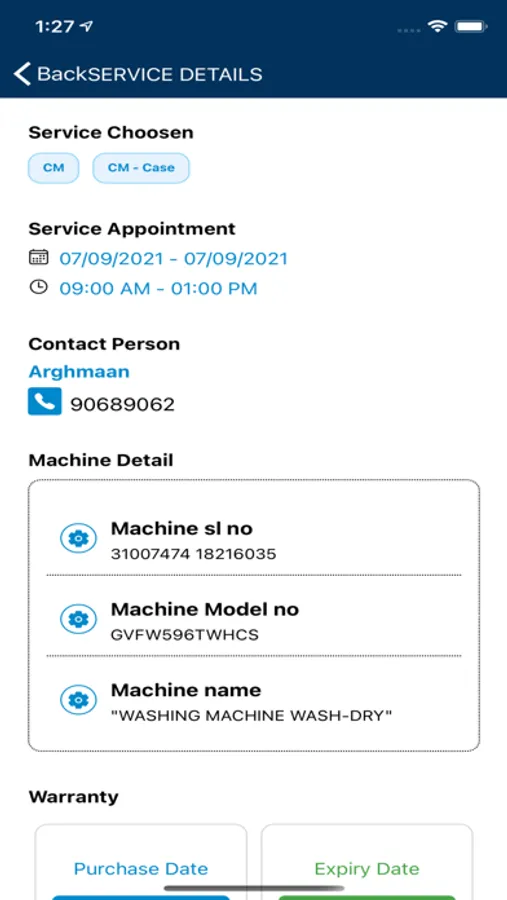
Task: Select the CM service tag
Action: 53,168
